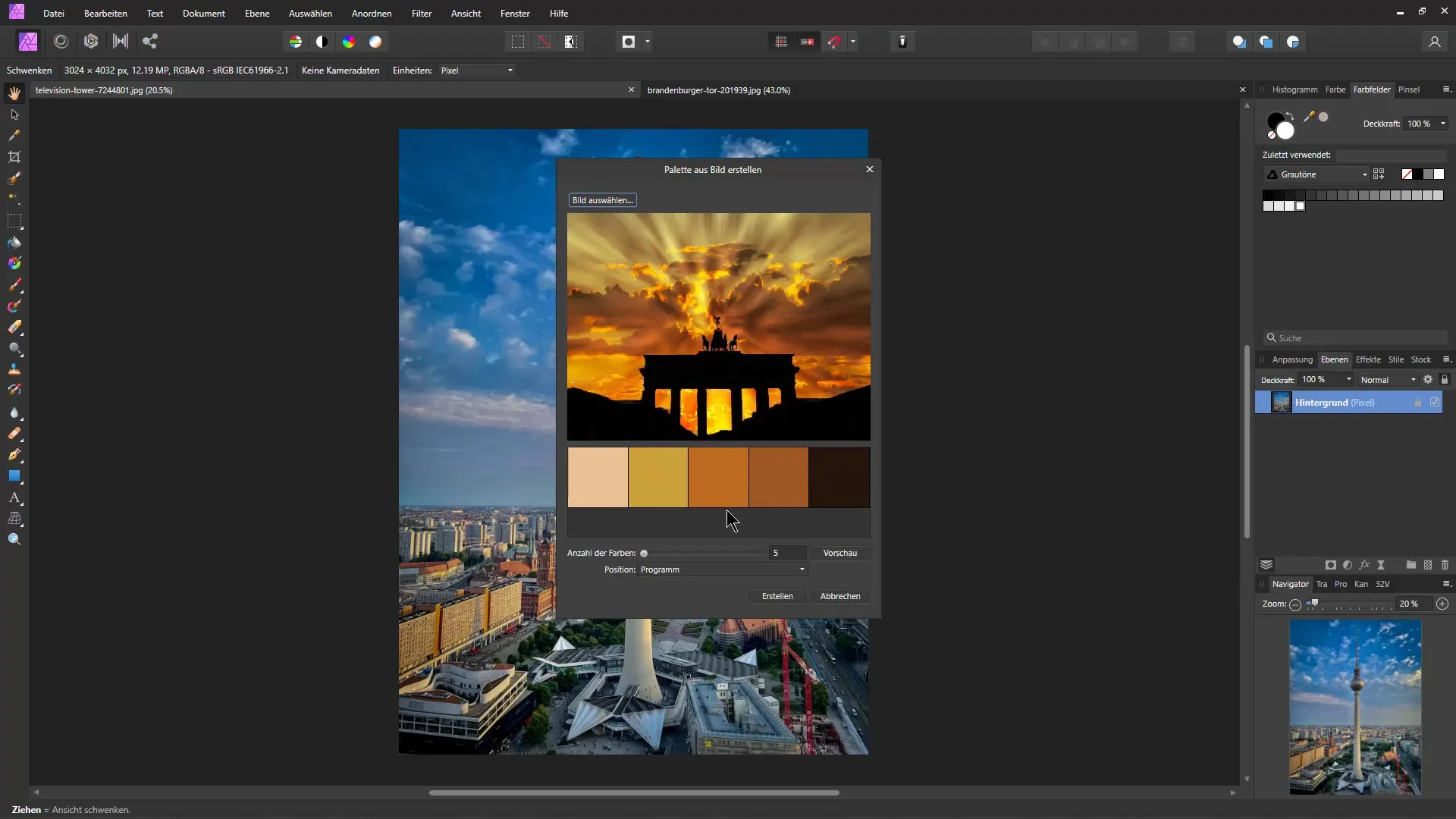Select the Selection Brush tool
The image size is (1456, 819).
click(x=14, y=178)
